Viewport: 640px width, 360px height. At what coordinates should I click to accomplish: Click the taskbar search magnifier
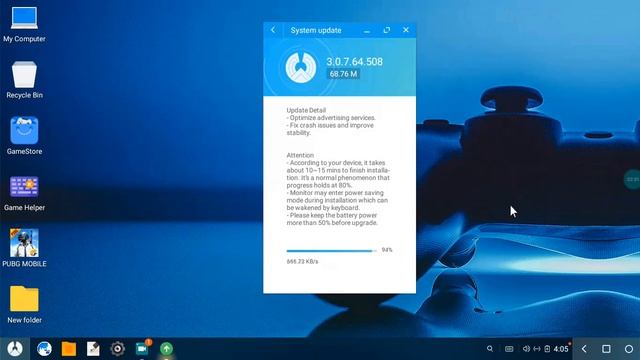(490, 349)
